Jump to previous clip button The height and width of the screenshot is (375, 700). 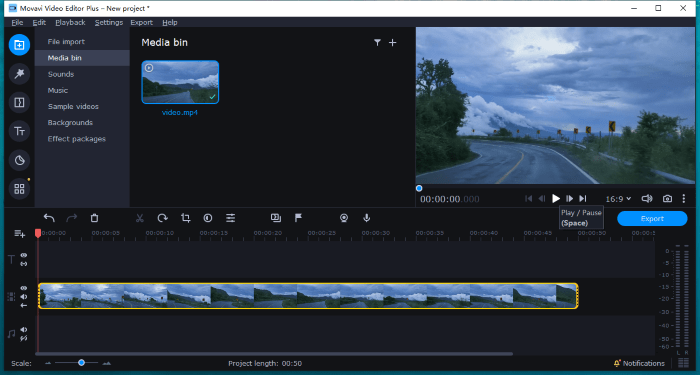coord(529,199)
